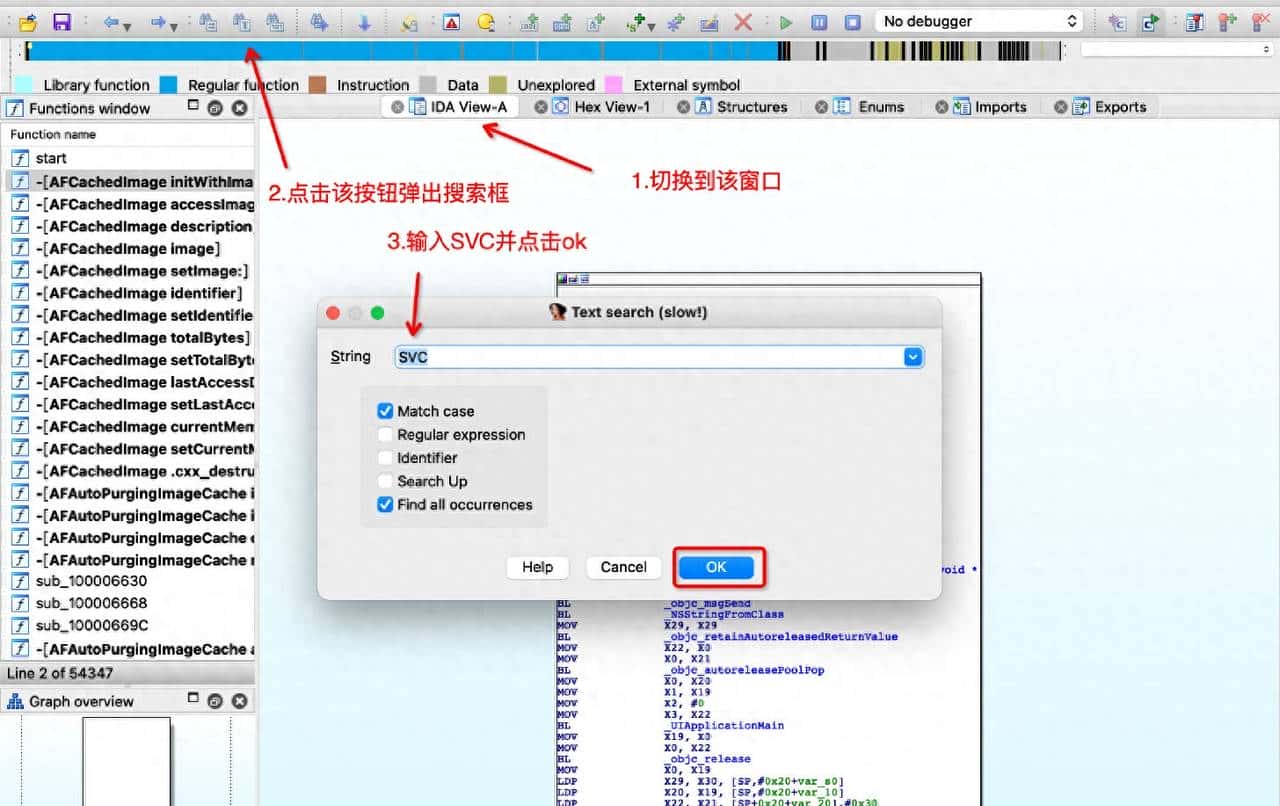This screenshot has height=806, width=1280.
Task: Click the Function name column header
Action: 128,134
